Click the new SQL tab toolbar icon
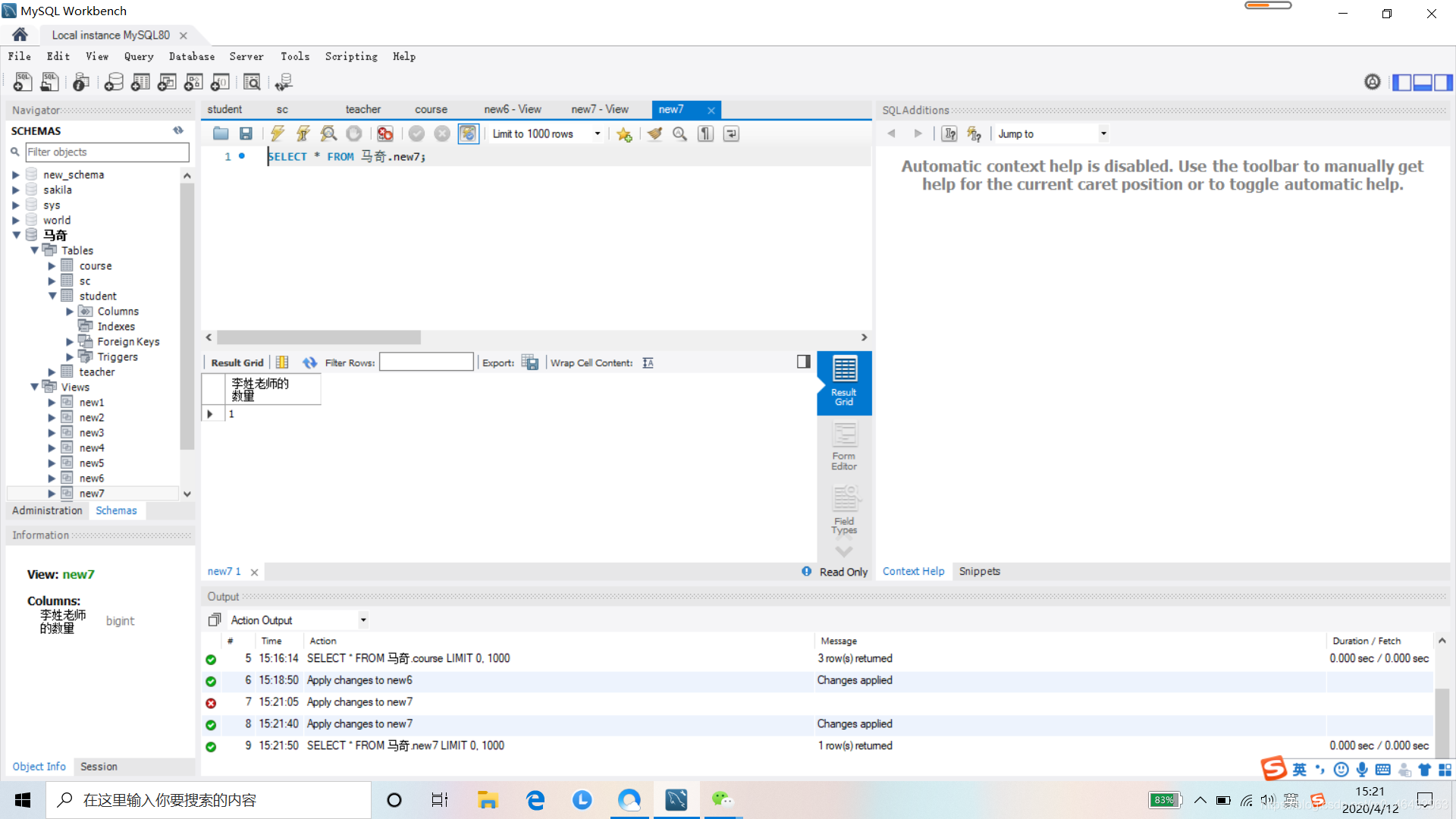Screen dimensions: 1456x819 [23, 82]
